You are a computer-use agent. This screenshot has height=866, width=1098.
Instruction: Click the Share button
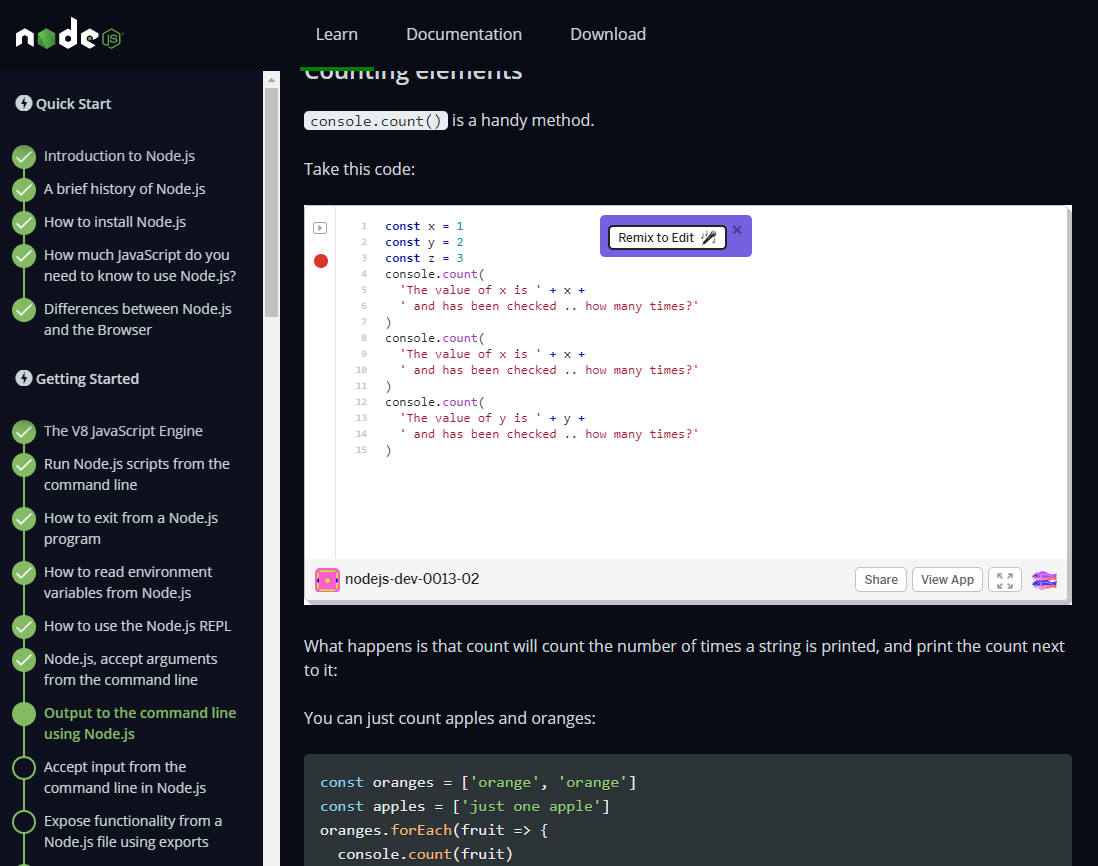[881, 580]
